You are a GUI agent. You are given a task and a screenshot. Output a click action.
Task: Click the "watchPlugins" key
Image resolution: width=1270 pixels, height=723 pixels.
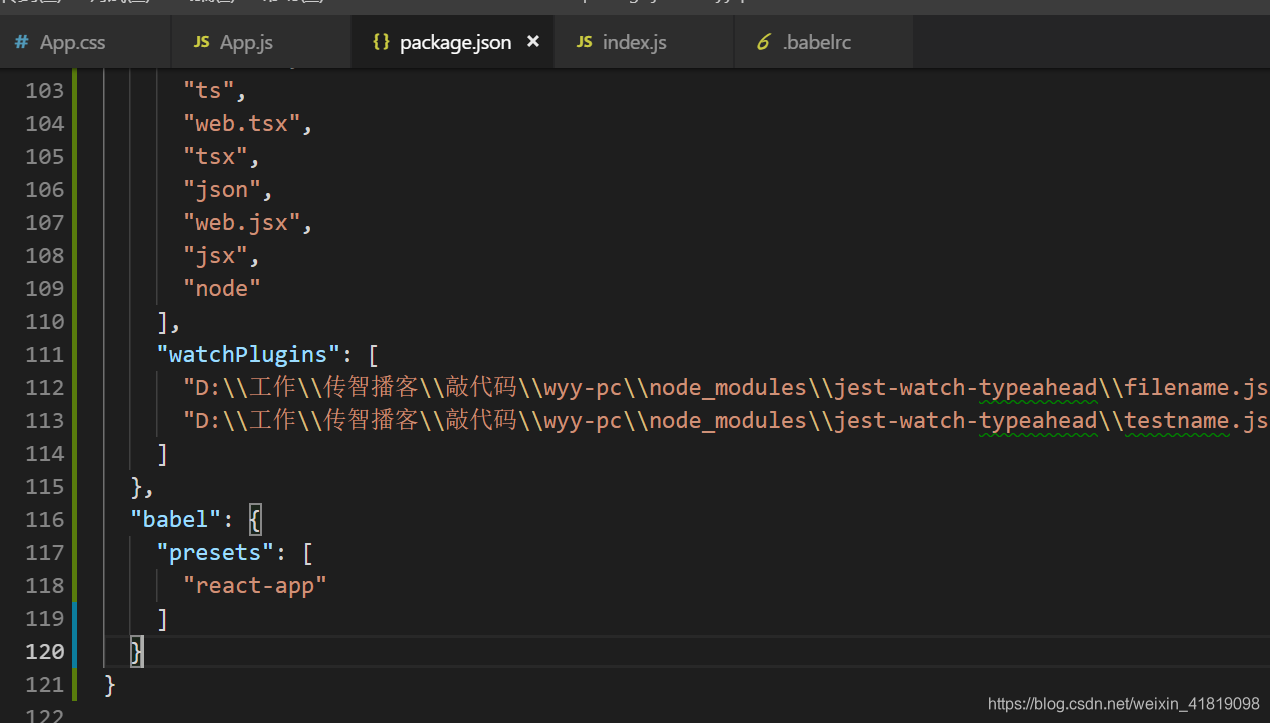click(248, 354)
